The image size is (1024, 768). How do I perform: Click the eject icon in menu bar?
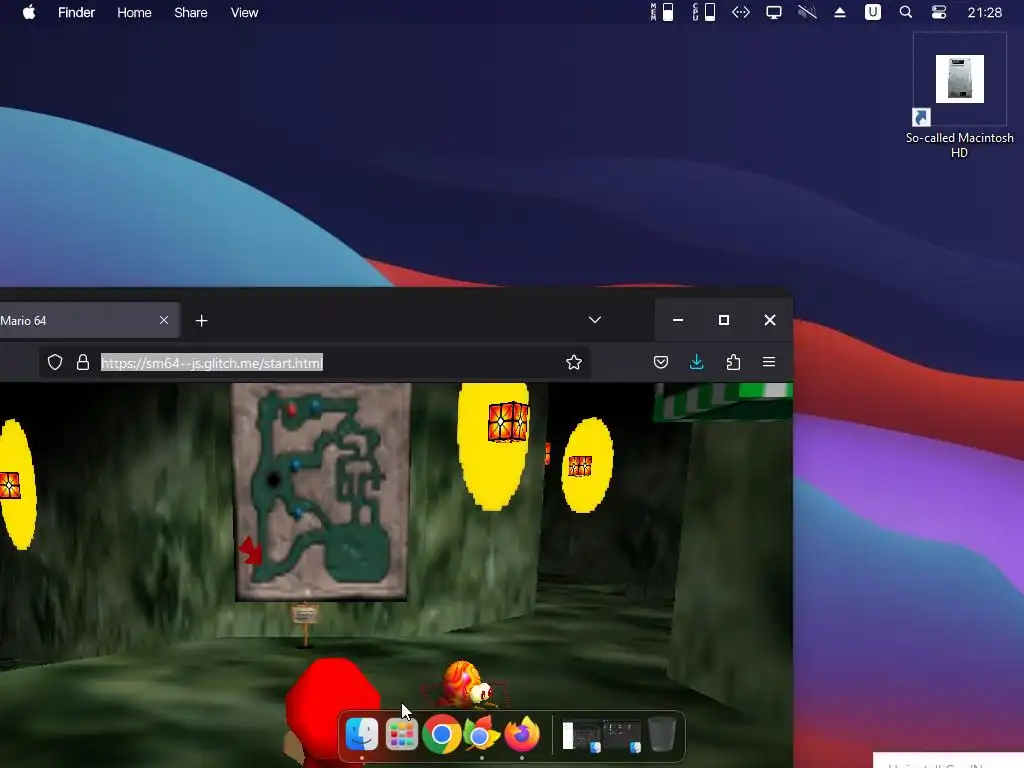[x=840, y=12]
